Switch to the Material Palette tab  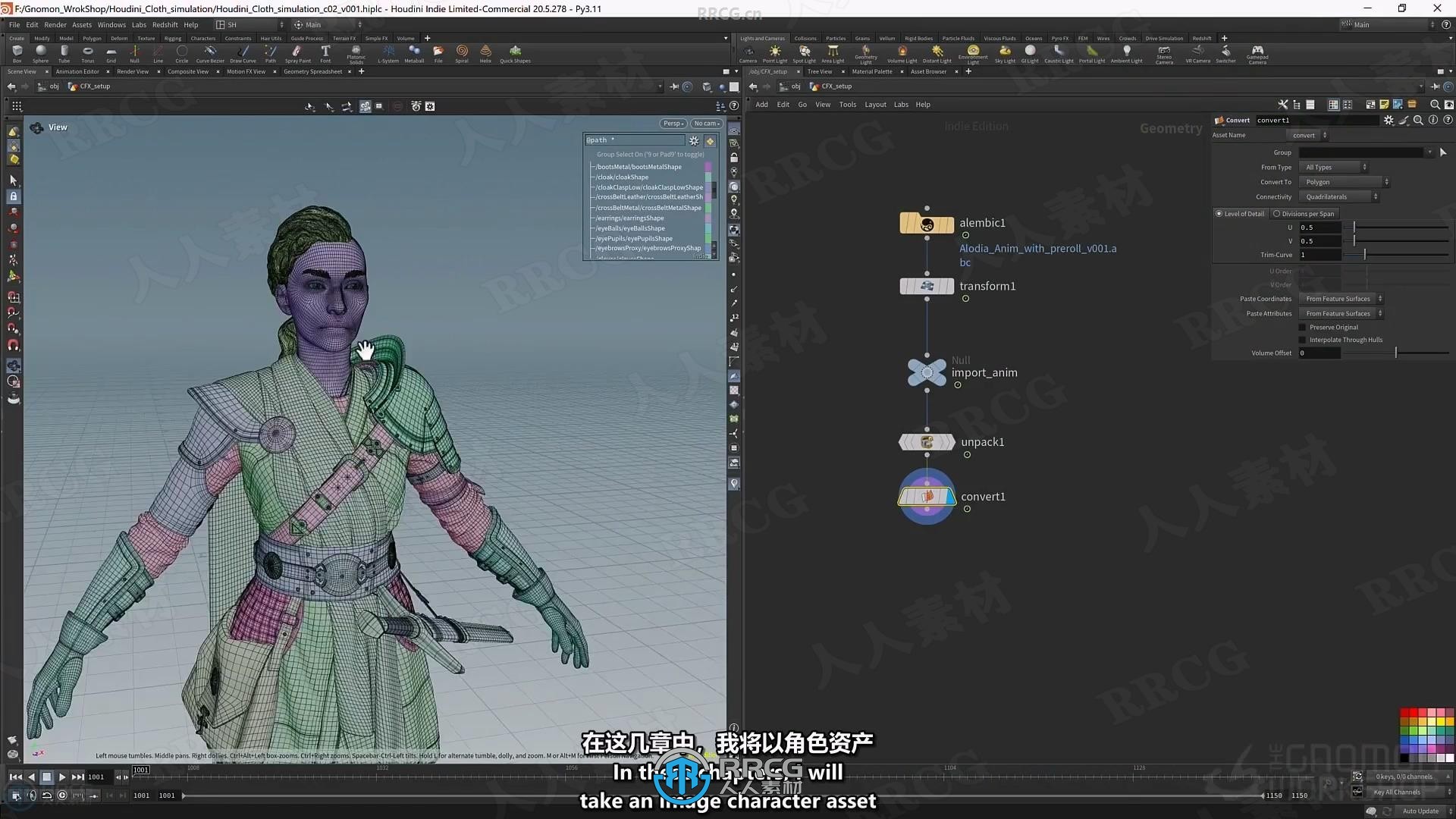point(872,72)
